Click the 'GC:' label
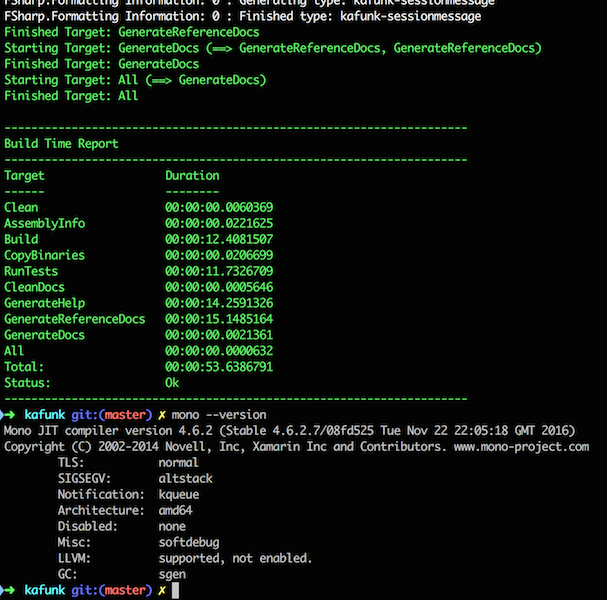 [68, 574]
